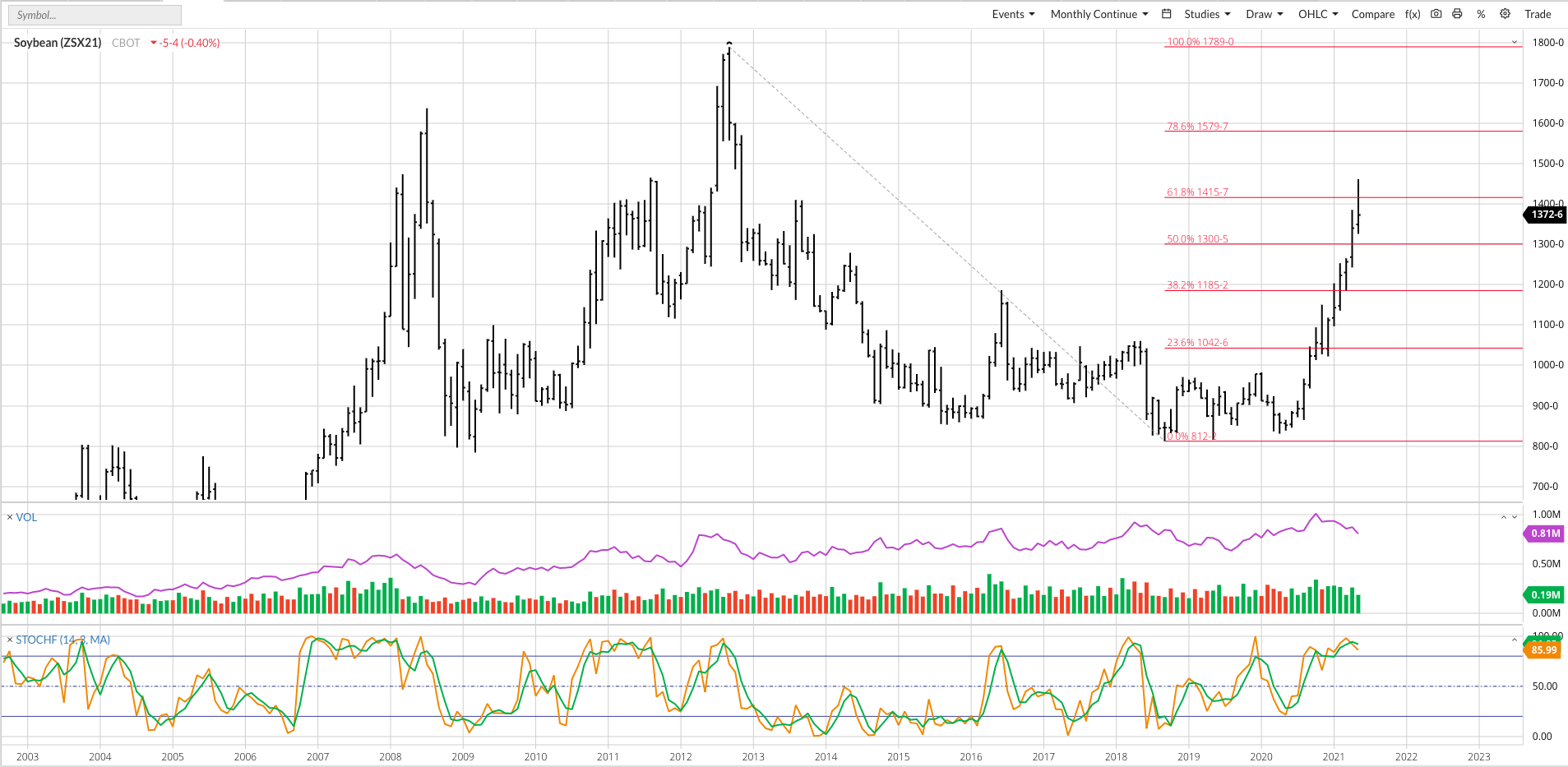Click the camera snapshot icon
The width and height of the screenshot is (1568, 767).
pyautogui.click(x=1436, y=14)
